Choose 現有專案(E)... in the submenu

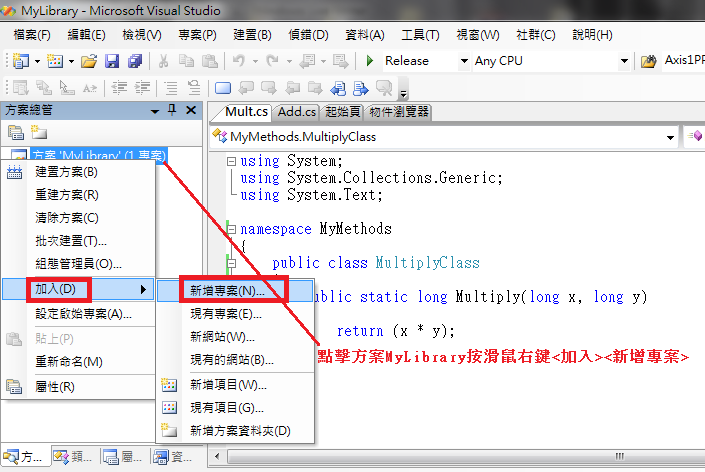pos(235,314)
